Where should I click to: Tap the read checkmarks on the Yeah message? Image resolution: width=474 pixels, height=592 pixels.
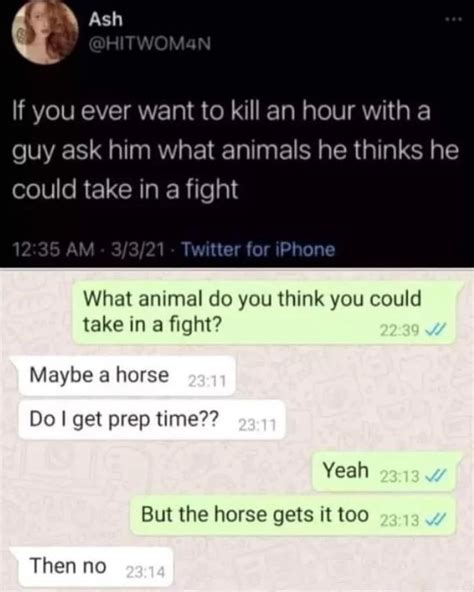point(436,475)
